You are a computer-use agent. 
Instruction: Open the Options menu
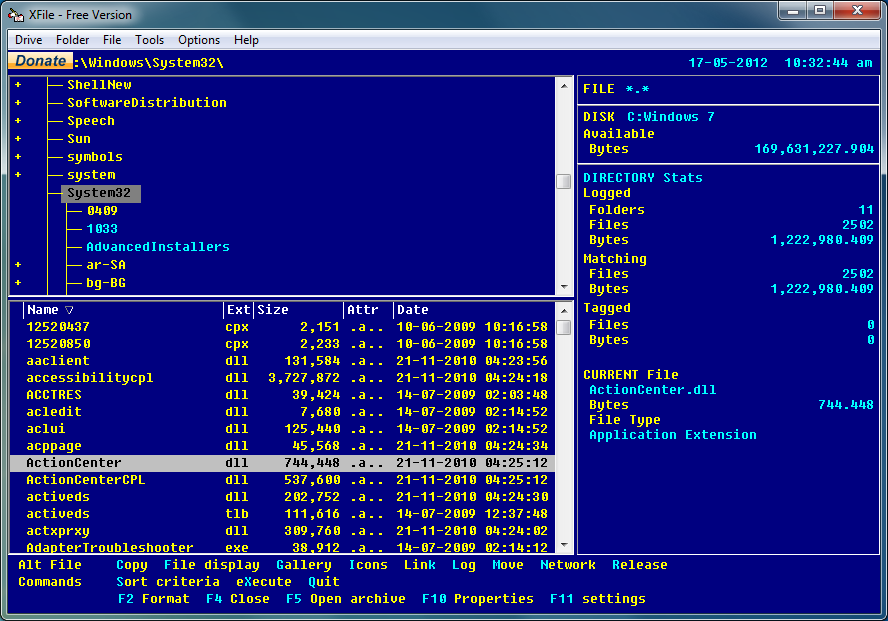pyautogui.click(x=198, y=40)
